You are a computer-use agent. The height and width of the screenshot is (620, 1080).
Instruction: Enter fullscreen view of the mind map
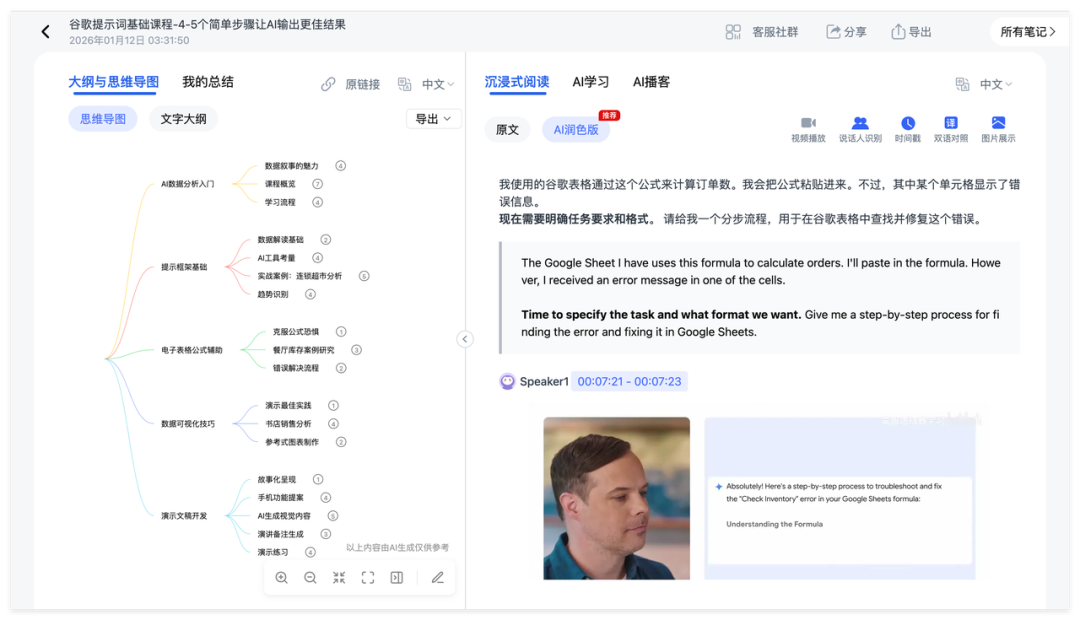pos(368,577)
